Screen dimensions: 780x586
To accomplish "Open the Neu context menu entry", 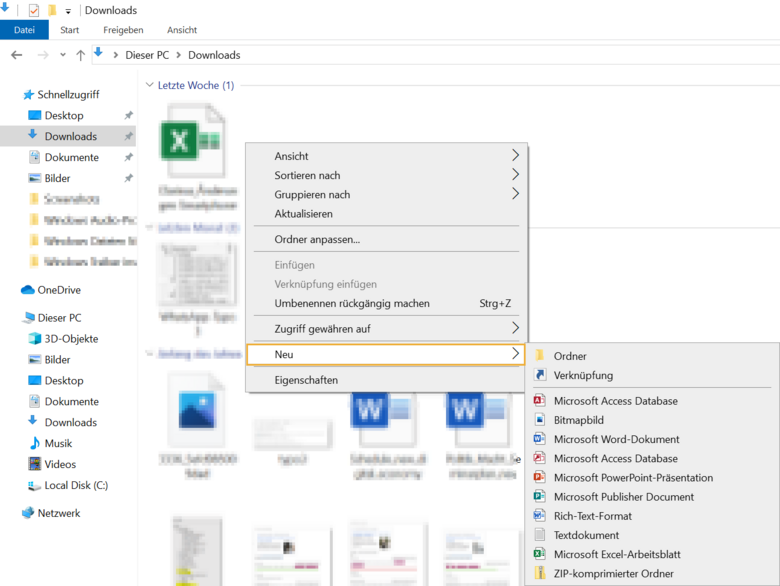I will click(386, 354).
